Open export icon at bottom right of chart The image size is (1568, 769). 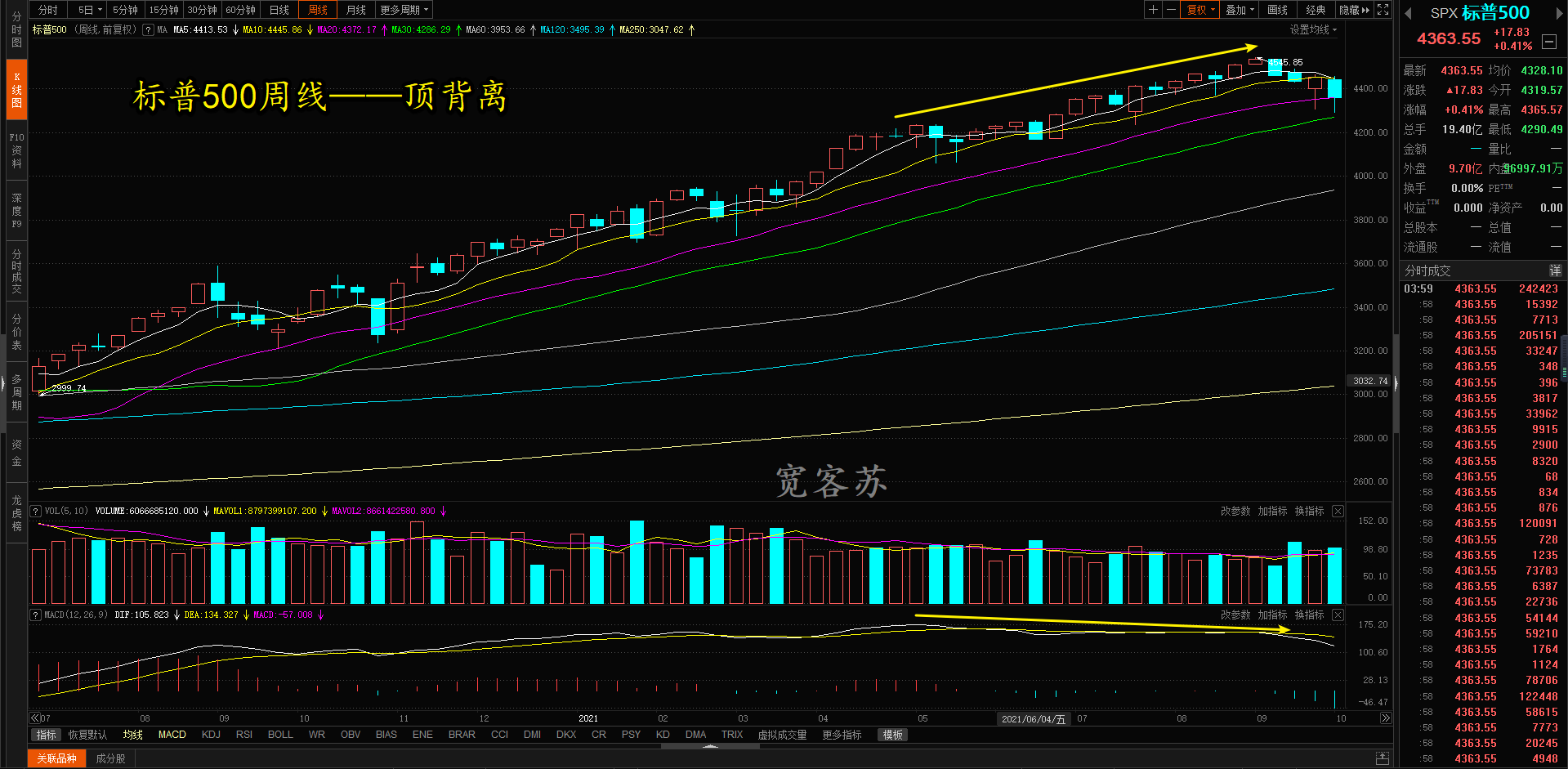coord(1382,758)
